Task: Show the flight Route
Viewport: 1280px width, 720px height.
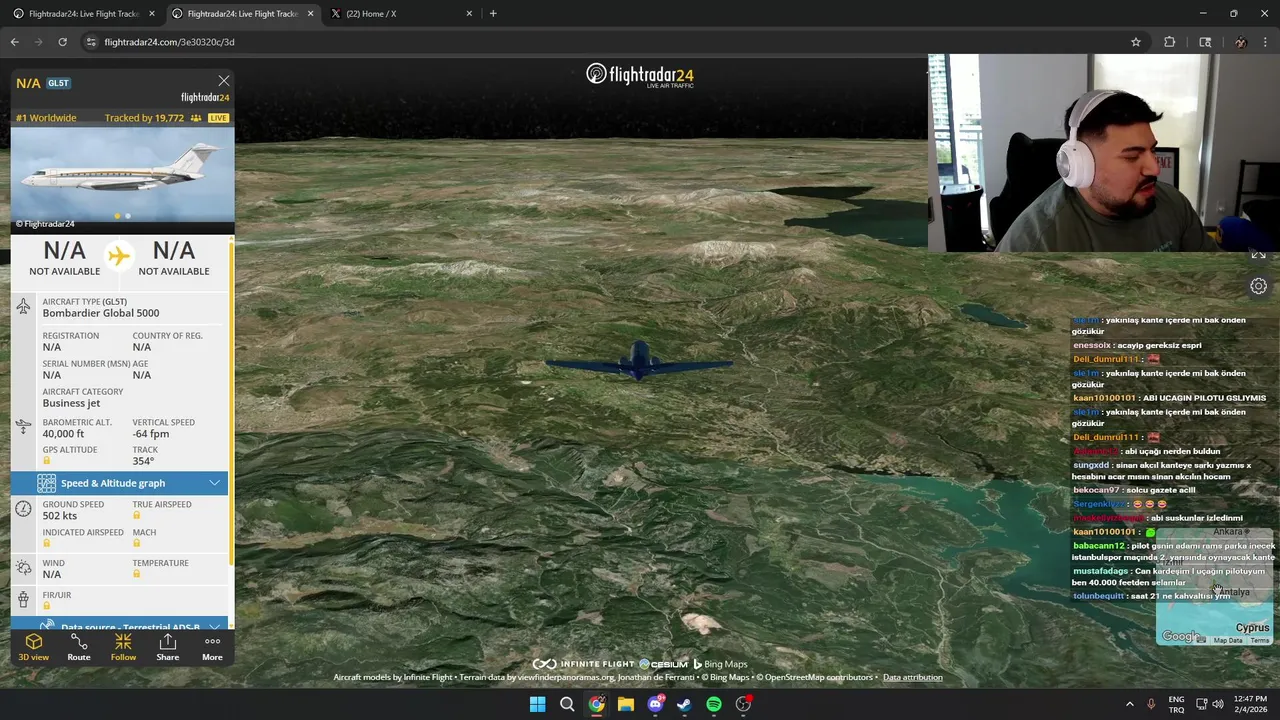Action: (79, 647)
